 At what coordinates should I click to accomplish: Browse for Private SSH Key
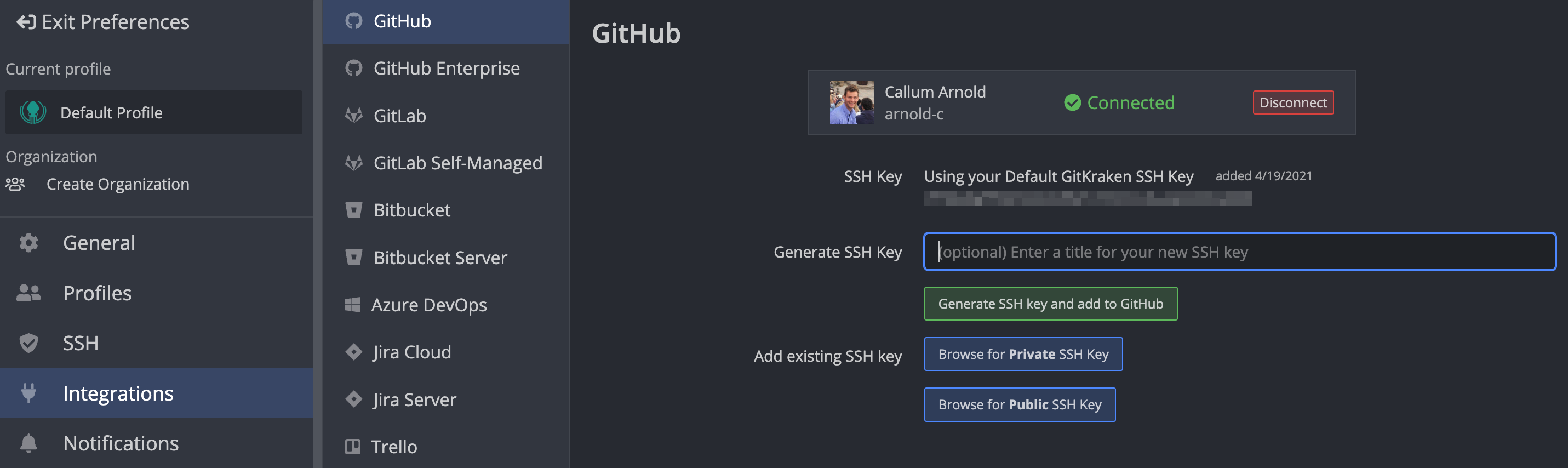coord(1023,354)
